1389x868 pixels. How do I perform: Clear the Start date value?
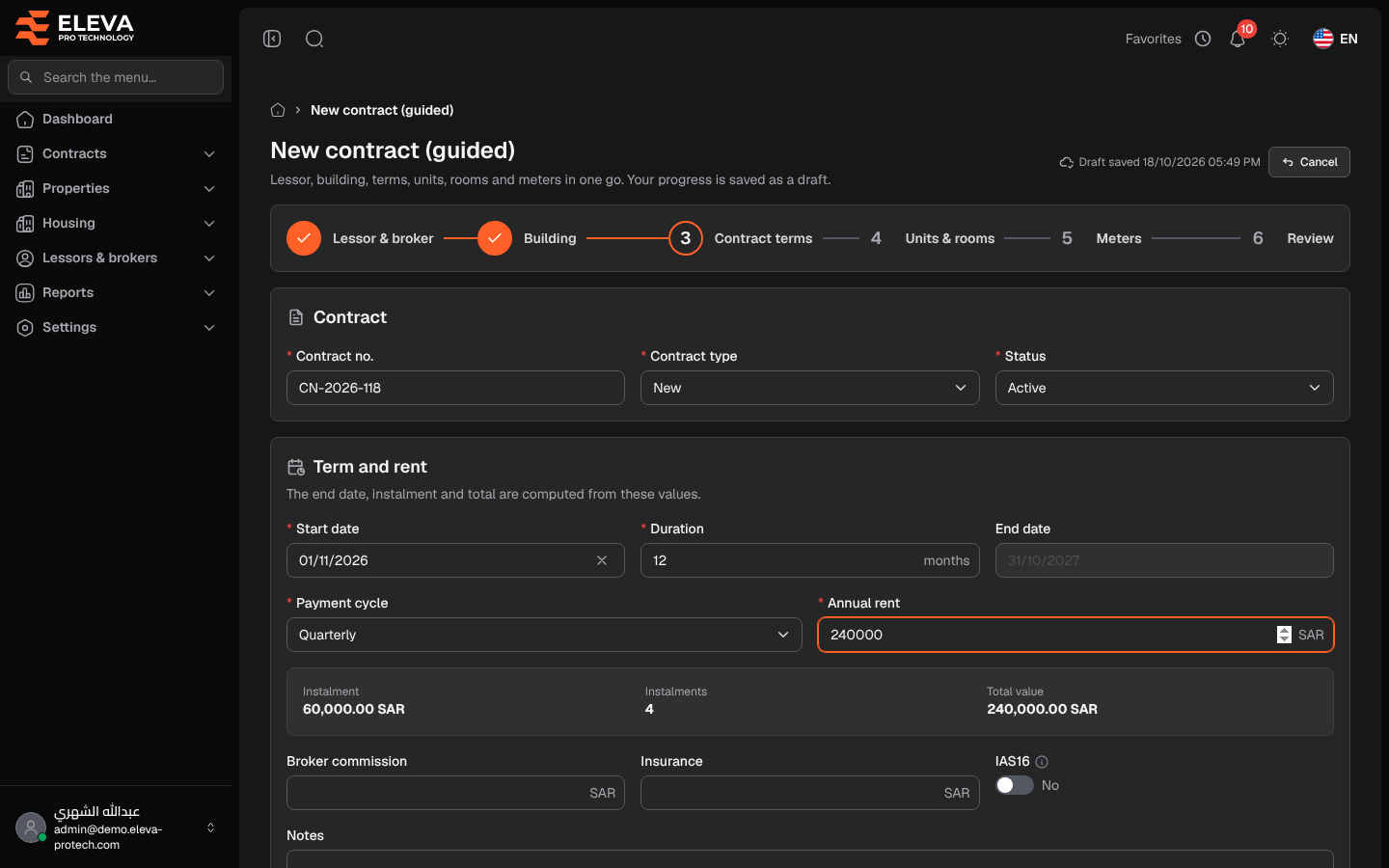602,560
